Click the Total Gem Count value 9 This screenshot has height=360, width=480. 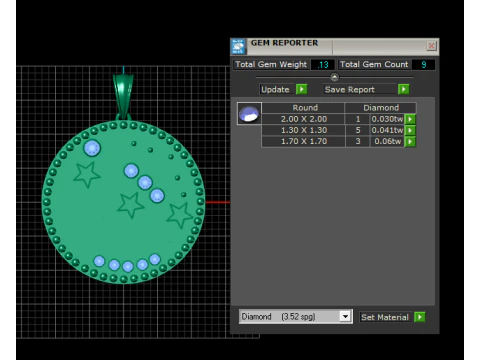(x=423, y=65)
